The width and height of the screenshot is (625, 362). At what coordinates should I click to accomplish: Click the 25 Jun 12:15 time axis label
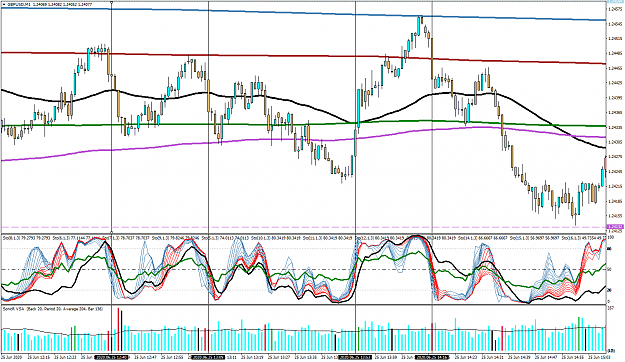pyautogui.click(x=40, y=358)
